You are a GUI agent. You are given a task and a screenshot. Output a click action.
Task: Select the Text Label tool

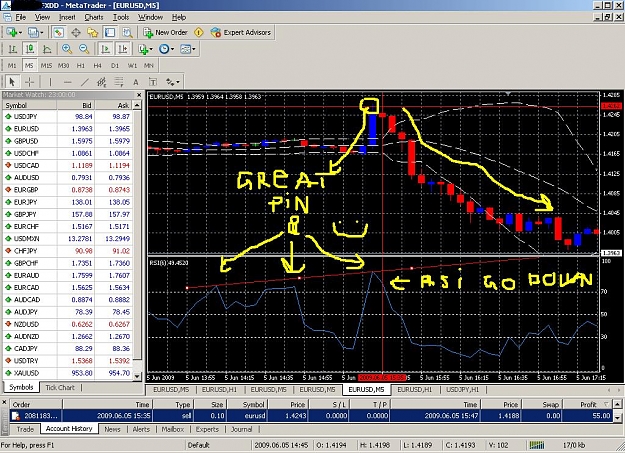(x=153, y=82)
